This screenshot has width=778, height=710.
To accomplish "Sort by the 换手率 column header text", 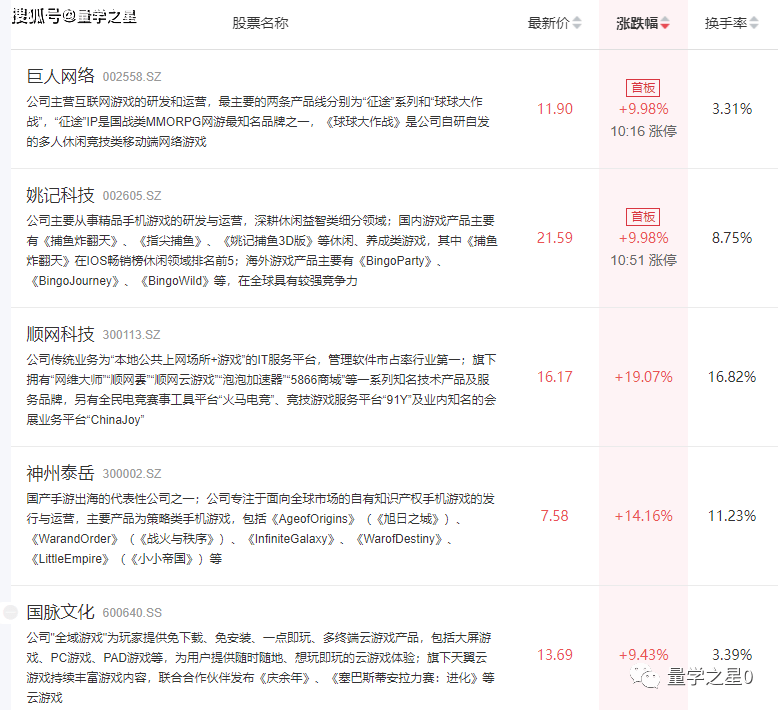I will click(725, 23).
